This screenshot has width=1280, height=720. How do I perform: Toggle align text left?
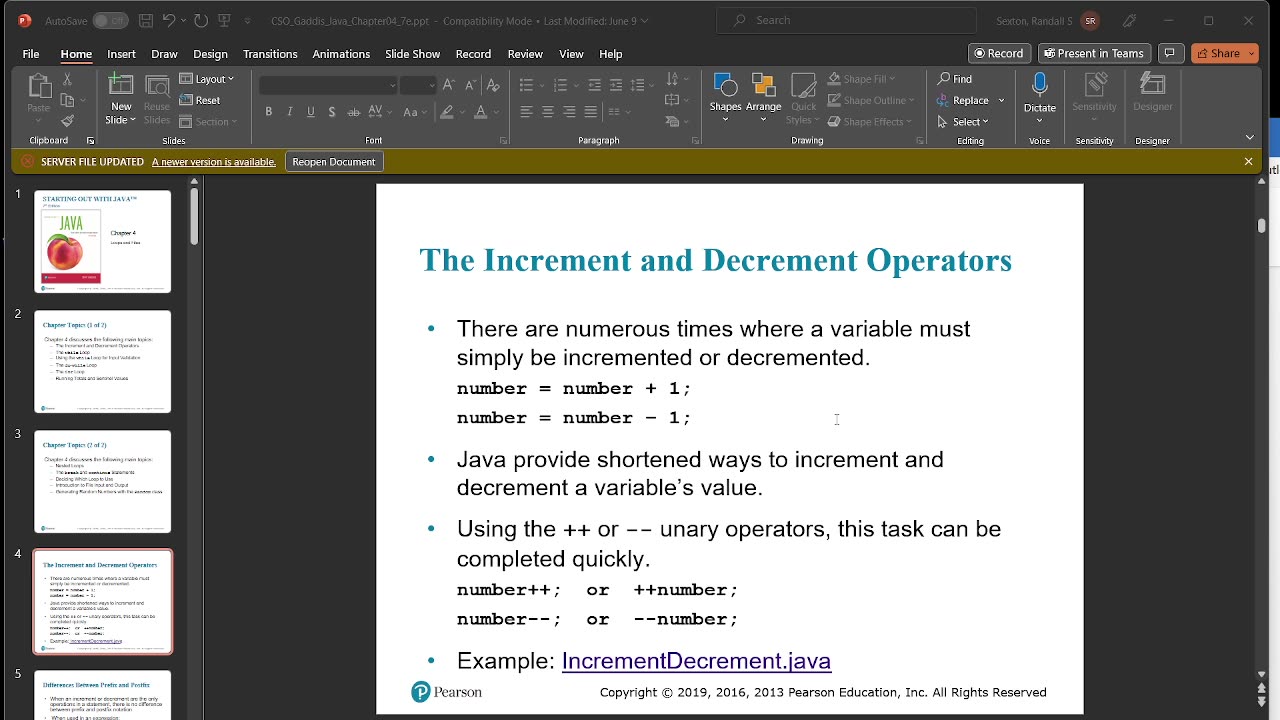pyautogui.click(x=527, y=112)
